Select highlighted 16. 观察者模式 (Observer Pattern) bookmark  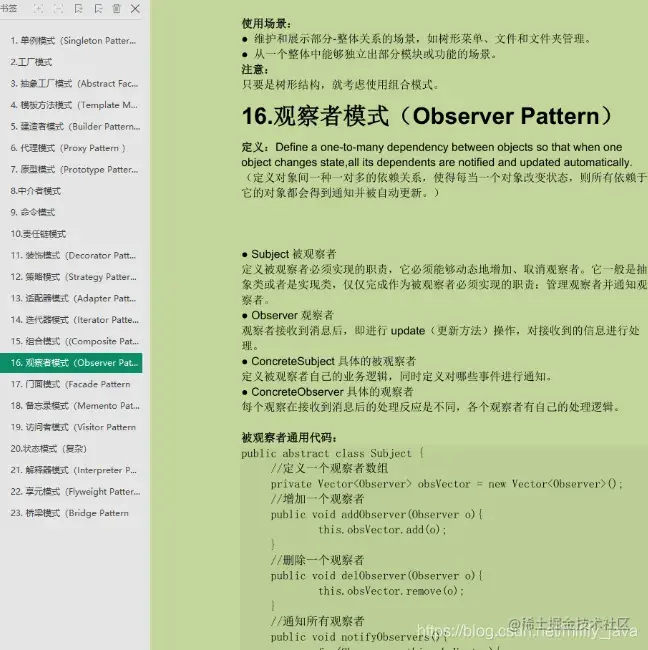point(71,363)
